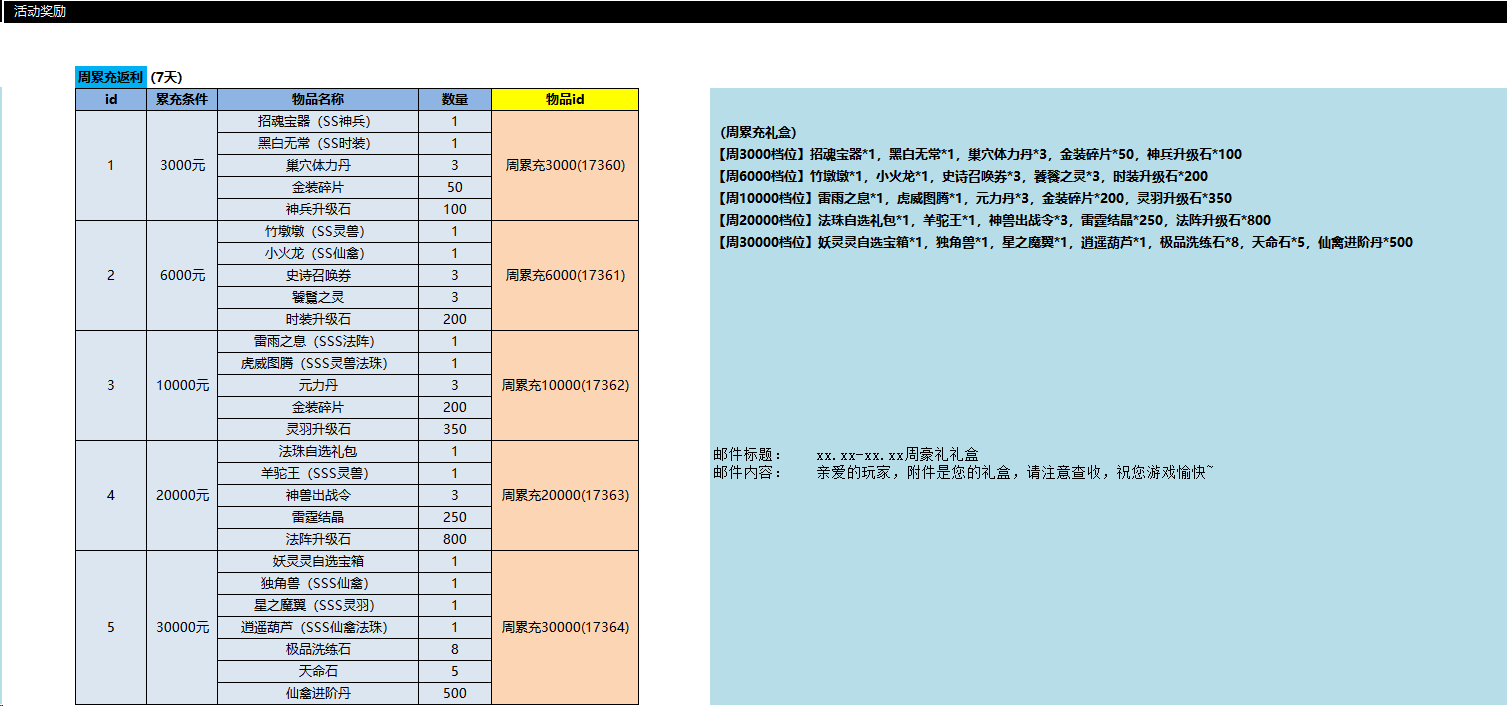This screenshot has height=706, width=1507.
Task: Select the 周累充20000(17363) item id cell
Action: point(565,495)
